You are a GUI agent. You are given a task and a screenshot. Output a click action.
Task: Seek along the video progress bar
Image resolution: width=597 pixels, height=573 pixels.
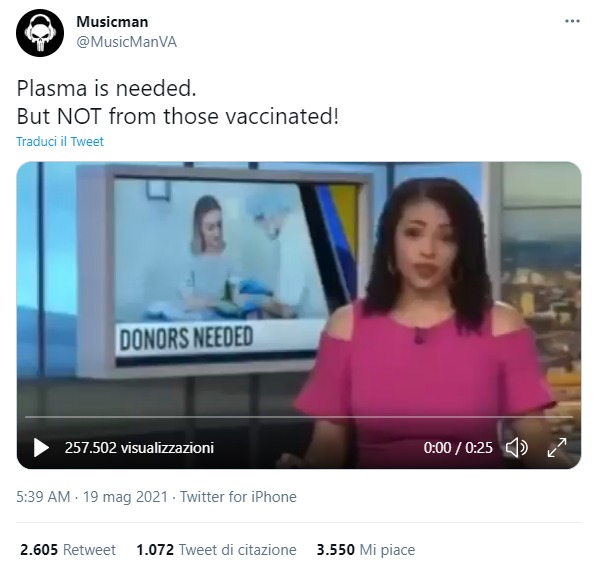tap(299, 417)
